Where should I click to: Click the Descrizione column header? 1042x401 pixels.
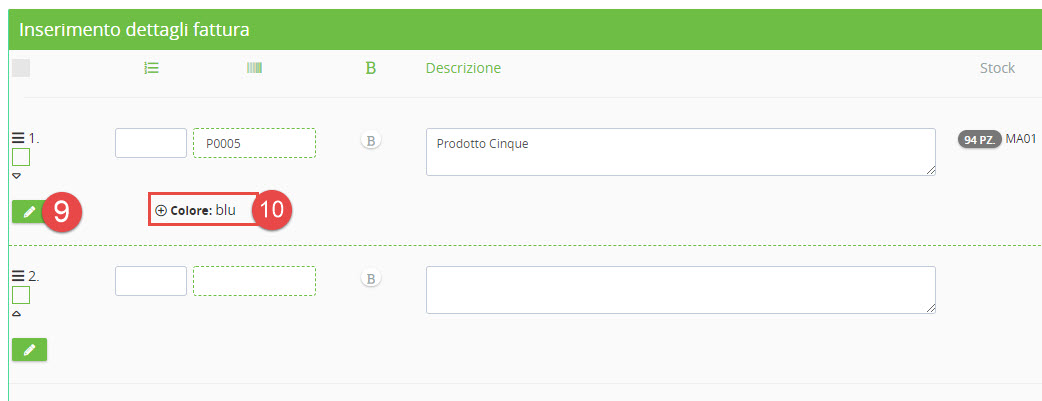463,68
